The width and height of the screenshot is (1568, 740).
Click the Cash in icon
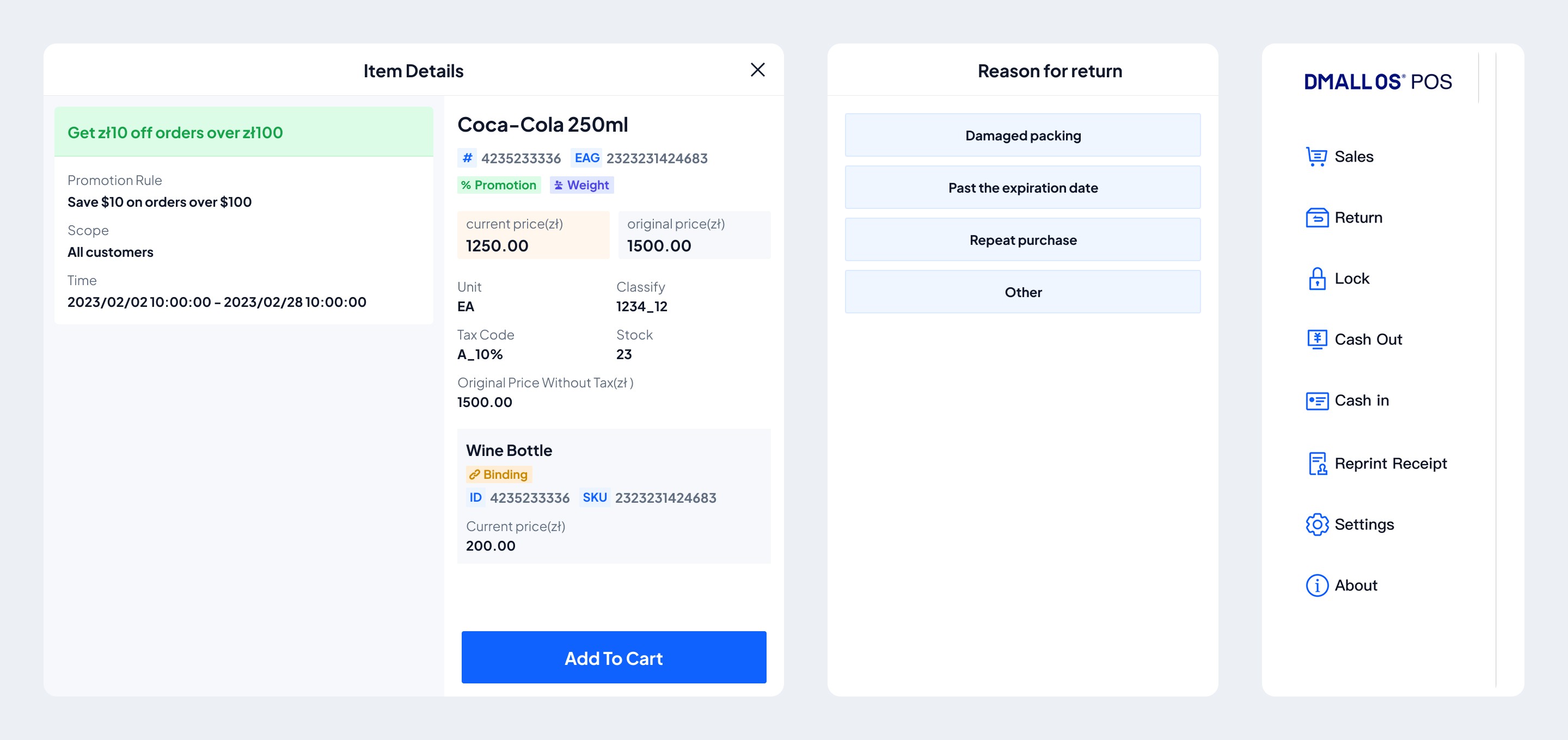click(1316, 400)
